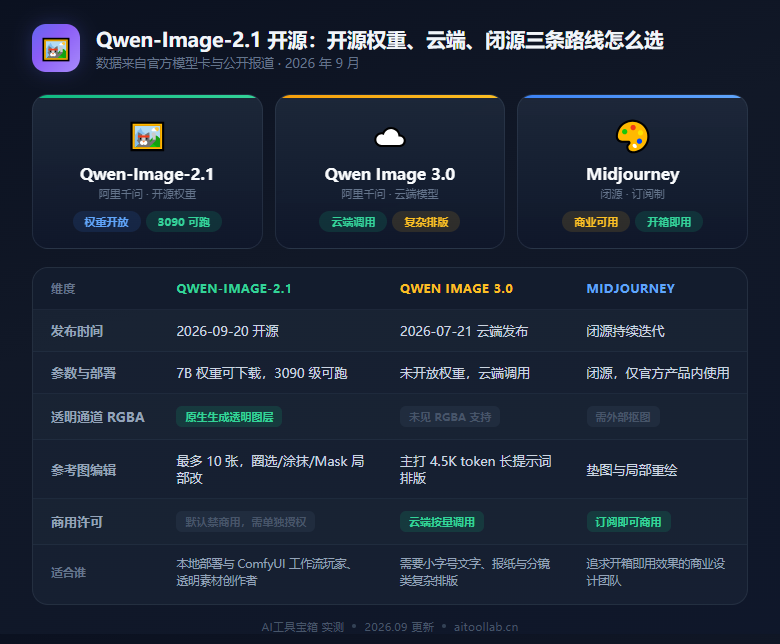Click the 云端调用 tag

[x=353, y=222]
